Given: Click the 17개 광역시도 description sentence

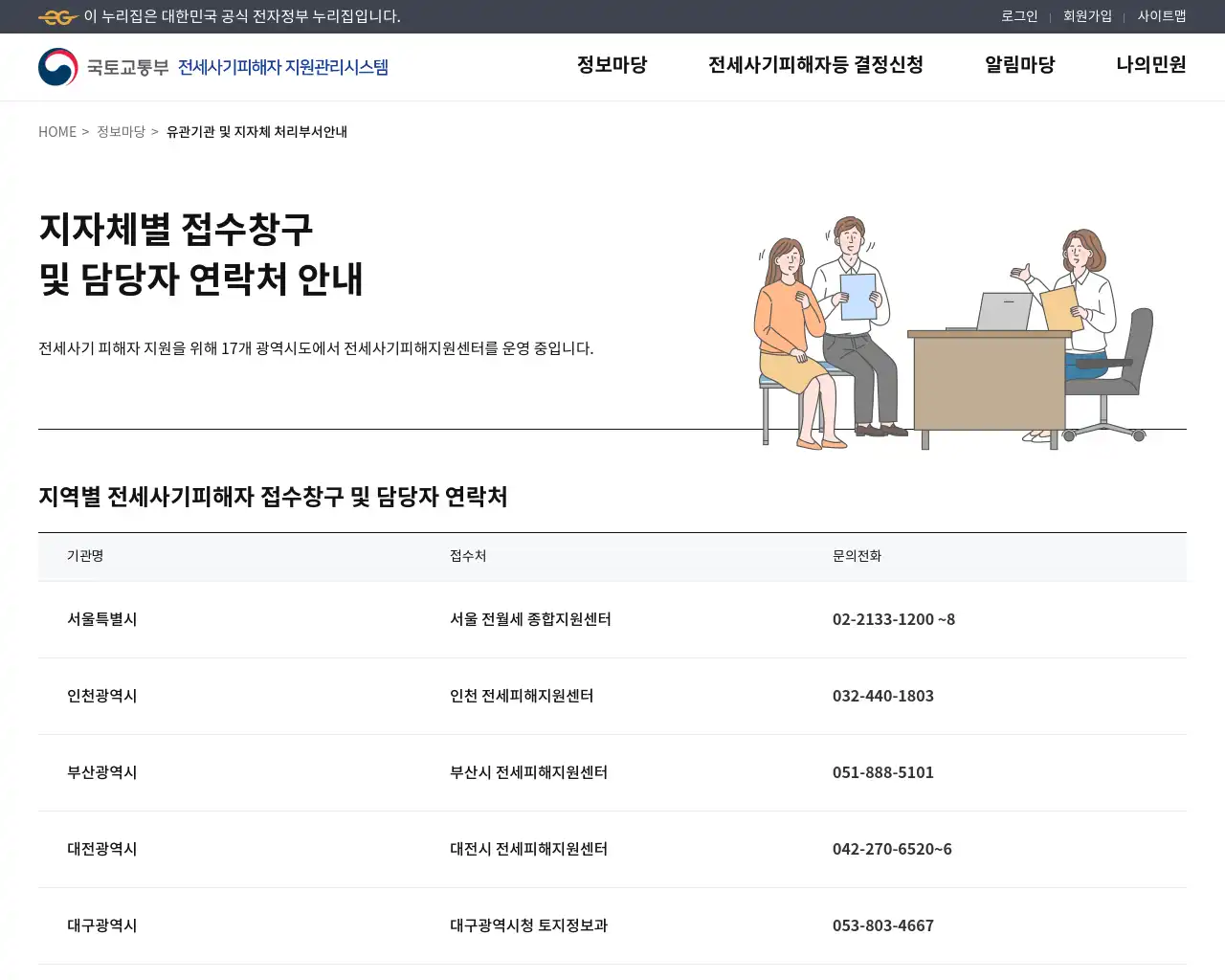Looking at the screenshot, I should click(316, 348).
